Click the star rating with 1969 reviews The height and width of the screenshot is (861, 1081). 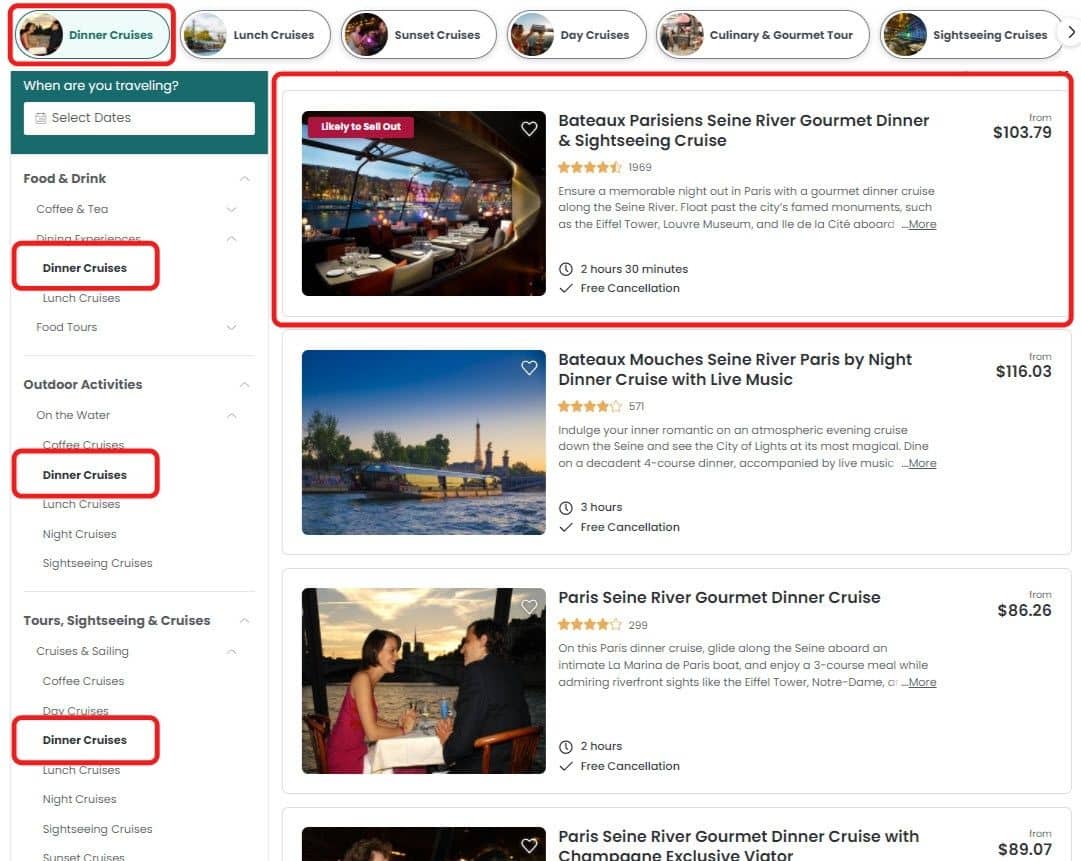coord(589,168)
